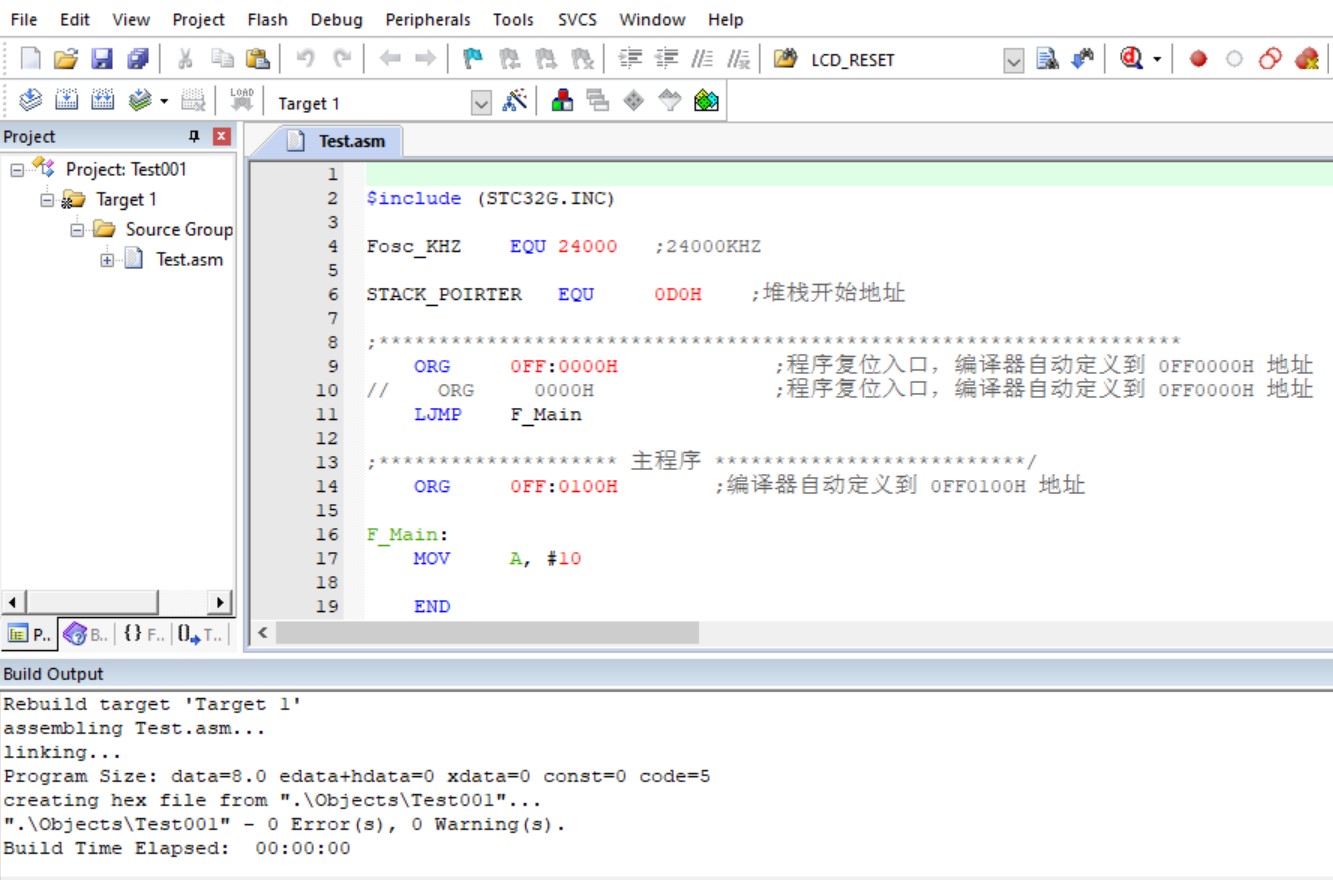Collapse the Target 1 tree node
Viewport: 1333px width, 880px height.
47,200
